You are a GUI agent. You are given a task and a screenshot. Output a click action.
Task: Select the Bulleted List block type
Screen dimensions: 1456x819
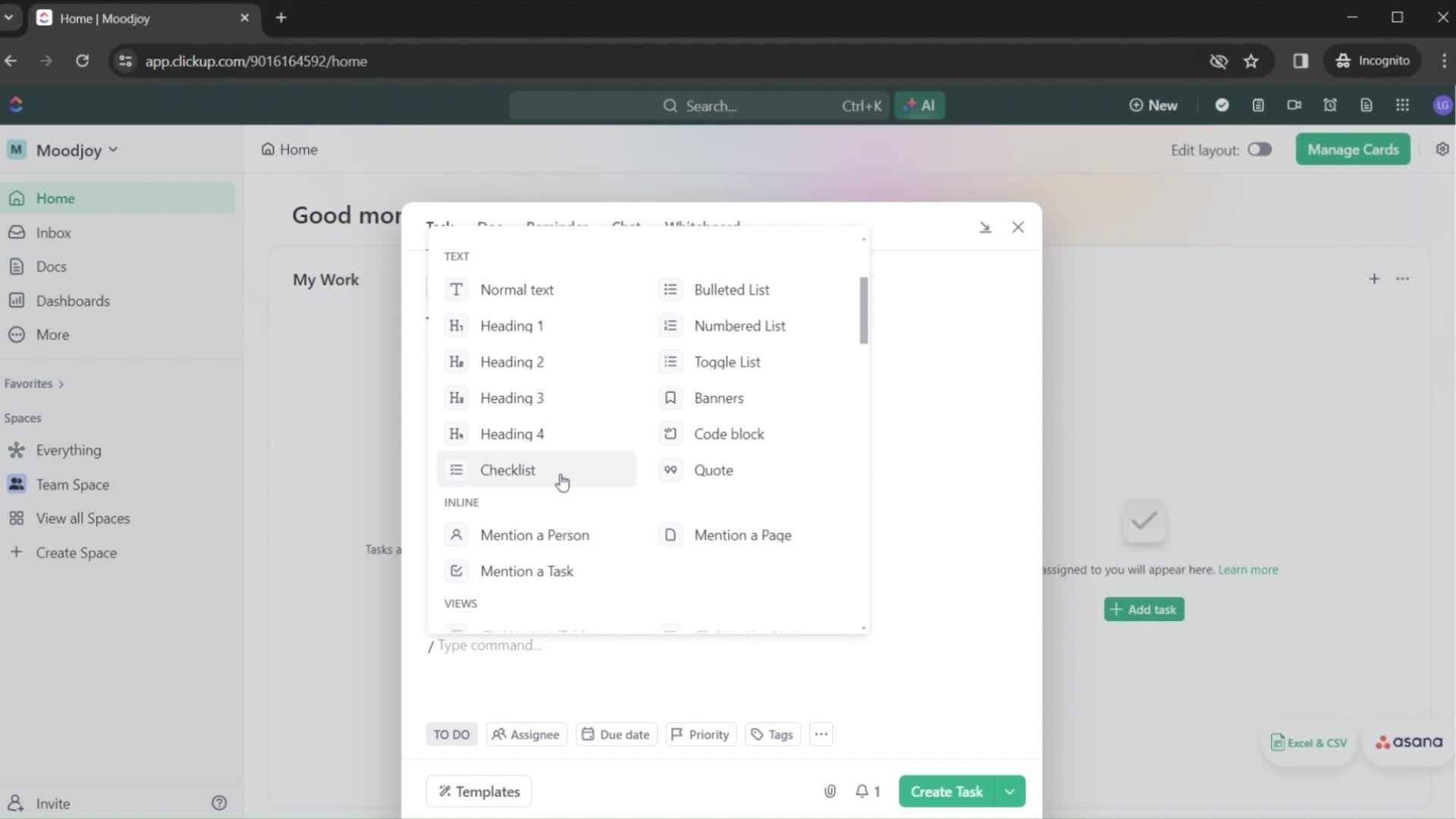click(732, 289)
